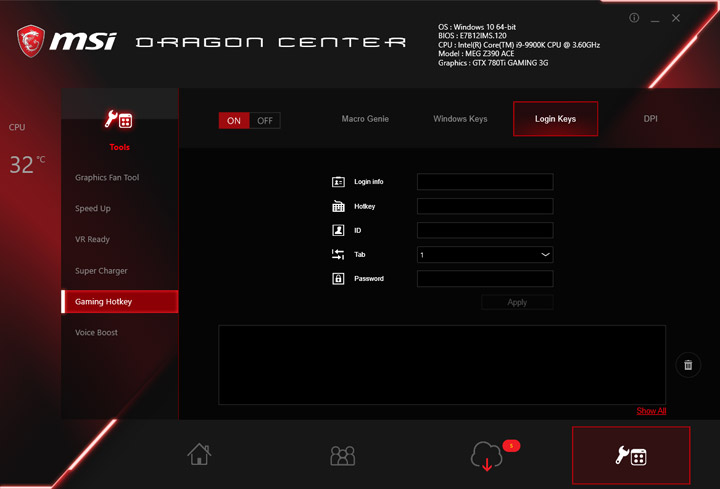The height and width of the screenshot is (489, 720).
Task: Click the Hotkey keyboard icon
Action: click(338, 206)
